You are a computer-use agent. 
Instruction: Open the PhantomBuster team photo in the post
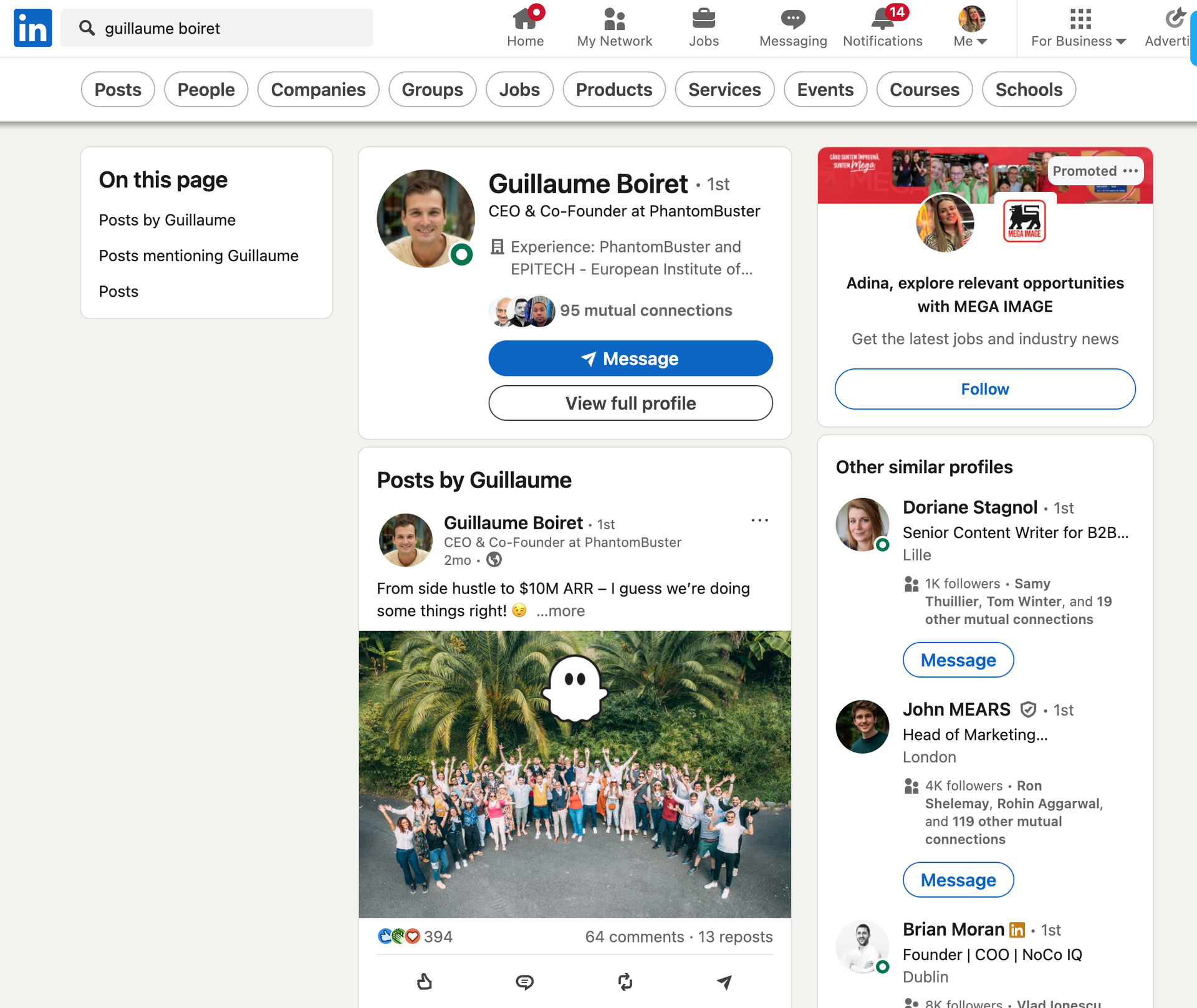tap(575, 774)
